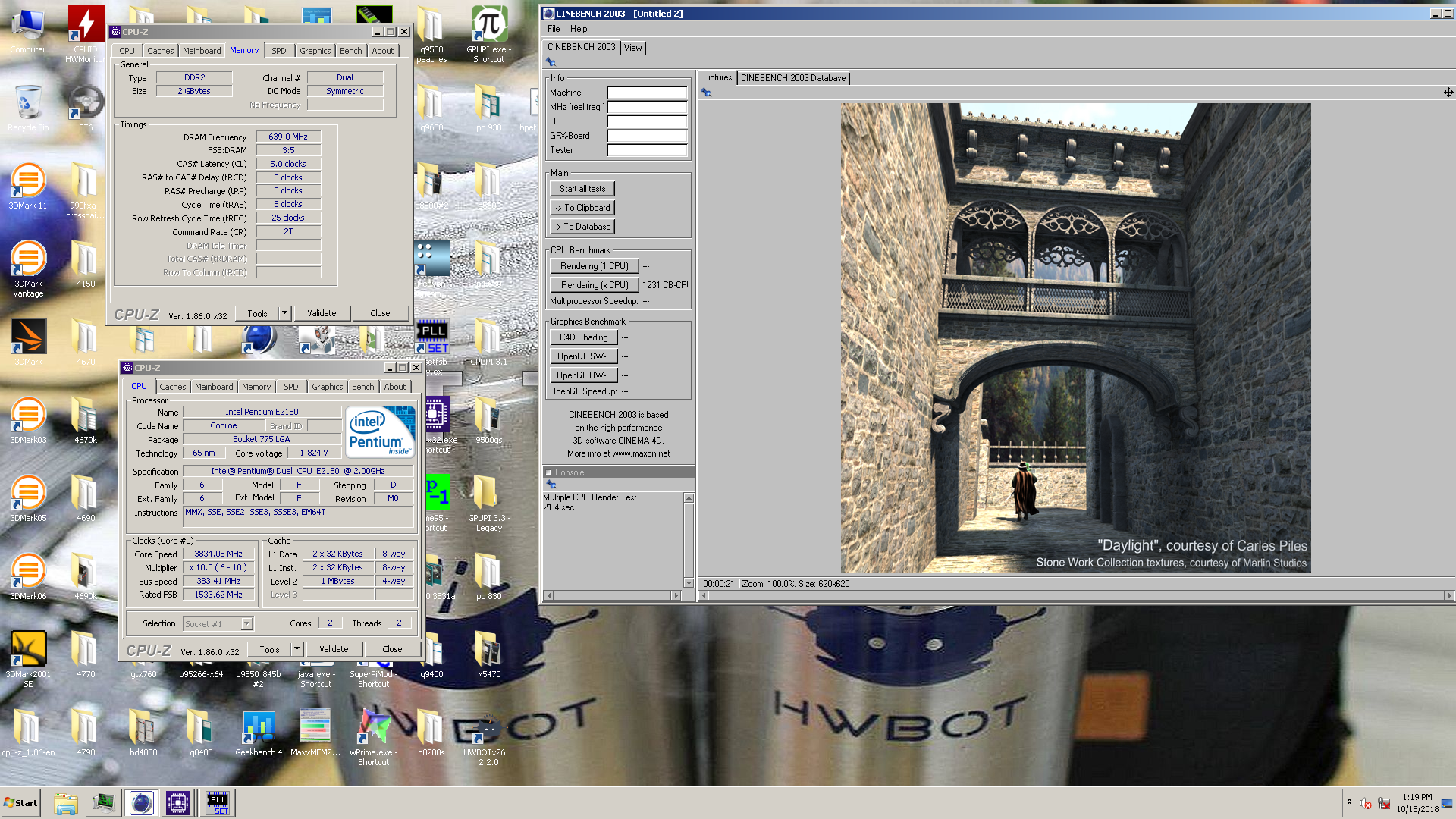1456x819 pixels.
Task: Open Geekbench 4 desktop icon
Action: pyautogui.click(x=259, y=733)
